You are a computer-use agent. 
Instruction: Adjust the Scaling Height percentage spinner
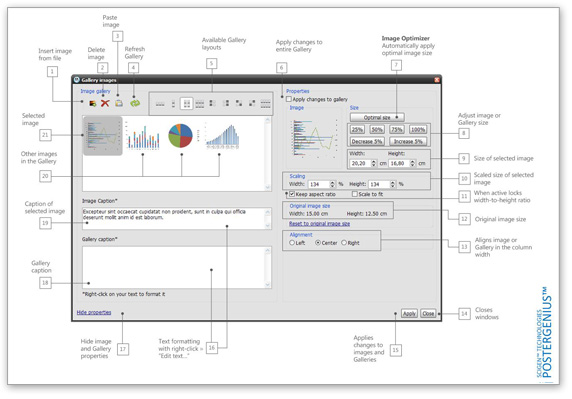click(x=393, y=184)
